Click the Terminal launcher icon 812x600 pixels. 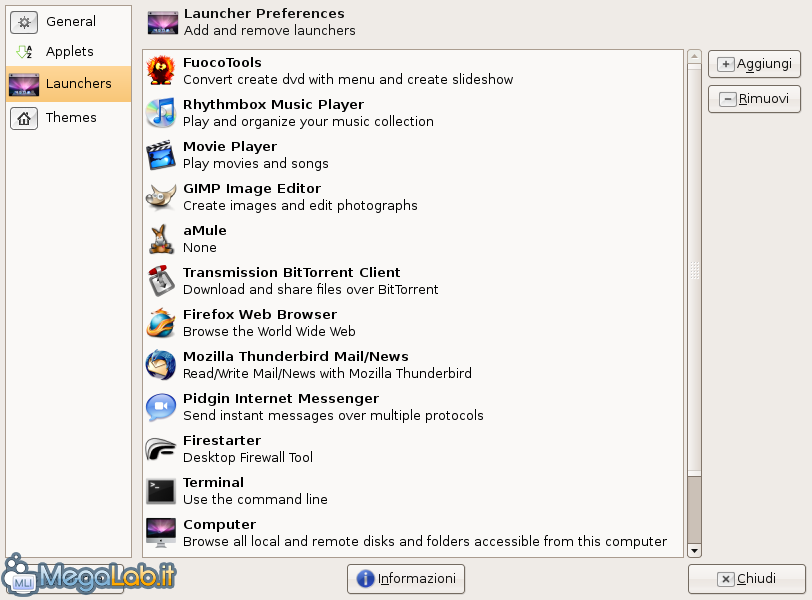tap(161, 491)
